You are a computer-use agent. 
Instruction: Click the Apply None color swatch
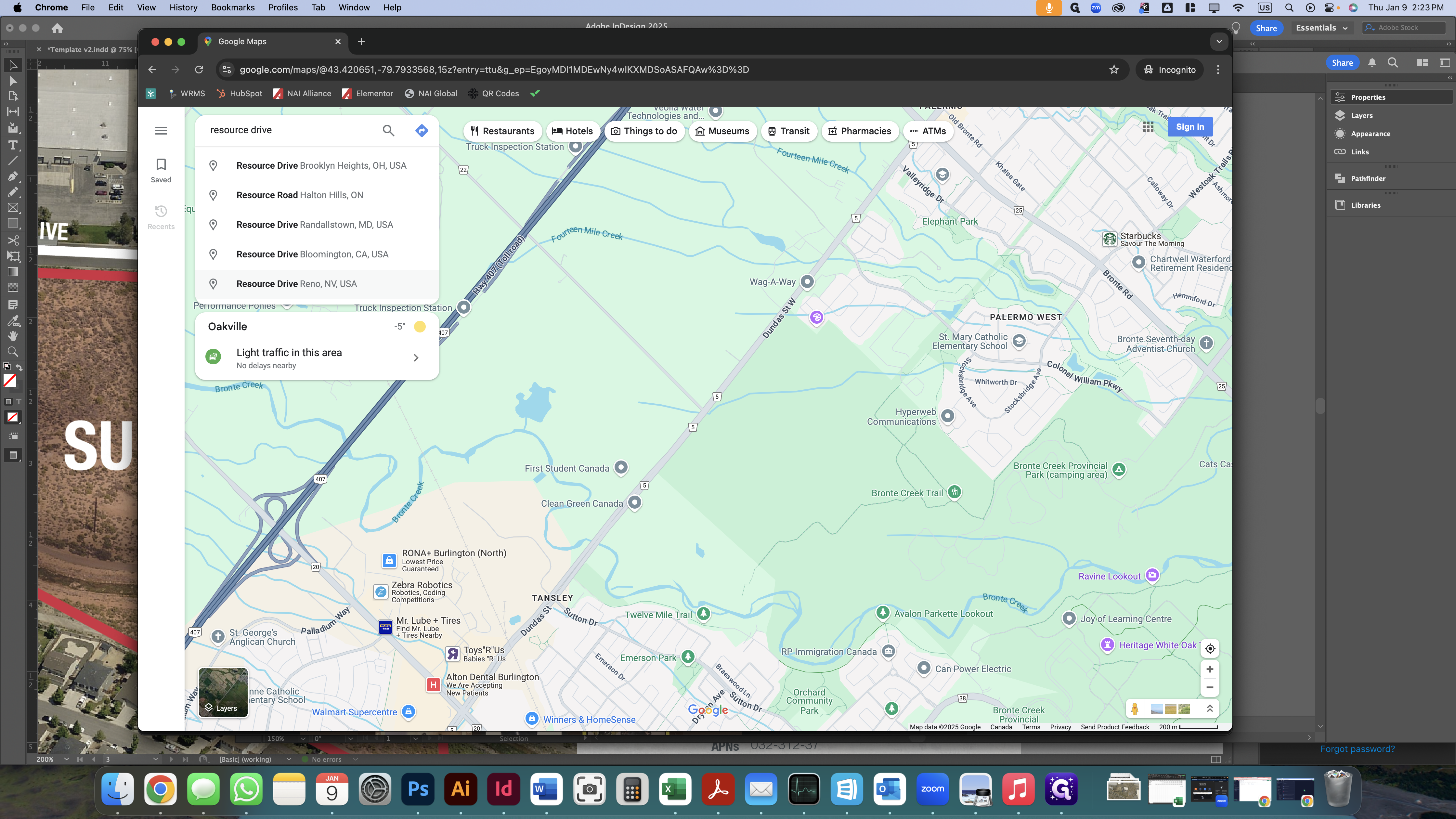pos(12,417)
